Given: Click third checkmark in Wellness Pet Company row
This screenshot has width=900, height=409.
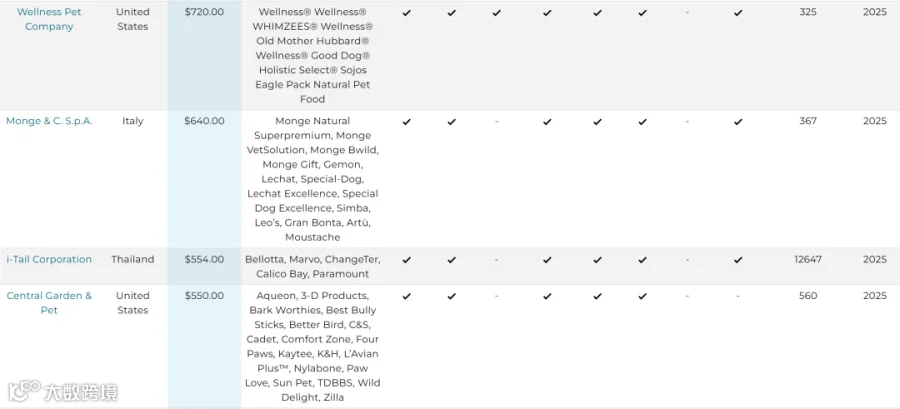Looking at the screenshot, I should pos(496,12).
